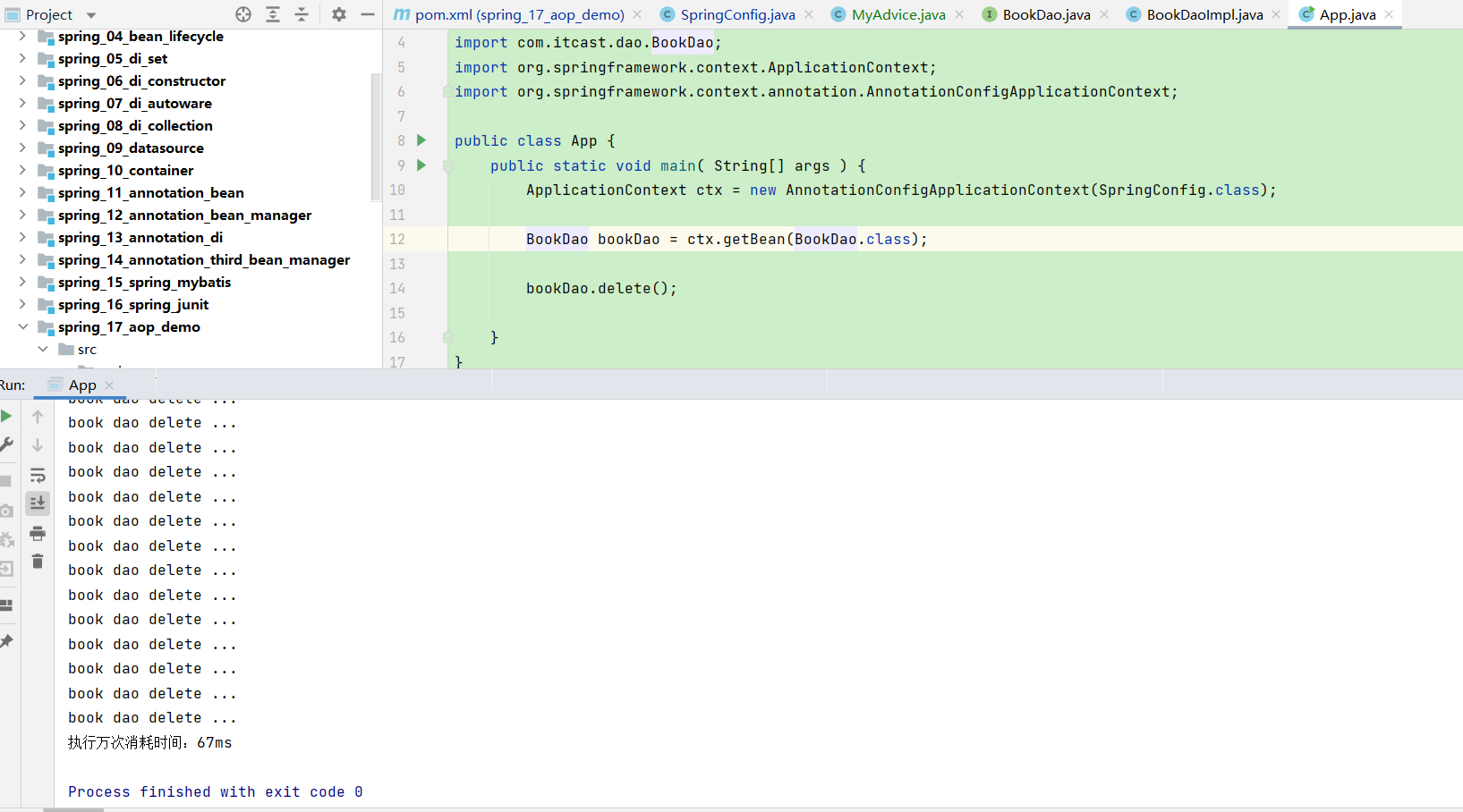Expand spring_04_bean_lifecycle module
Image resolution: width=1463 pixels, height=812 pixels.
[22, 36]
